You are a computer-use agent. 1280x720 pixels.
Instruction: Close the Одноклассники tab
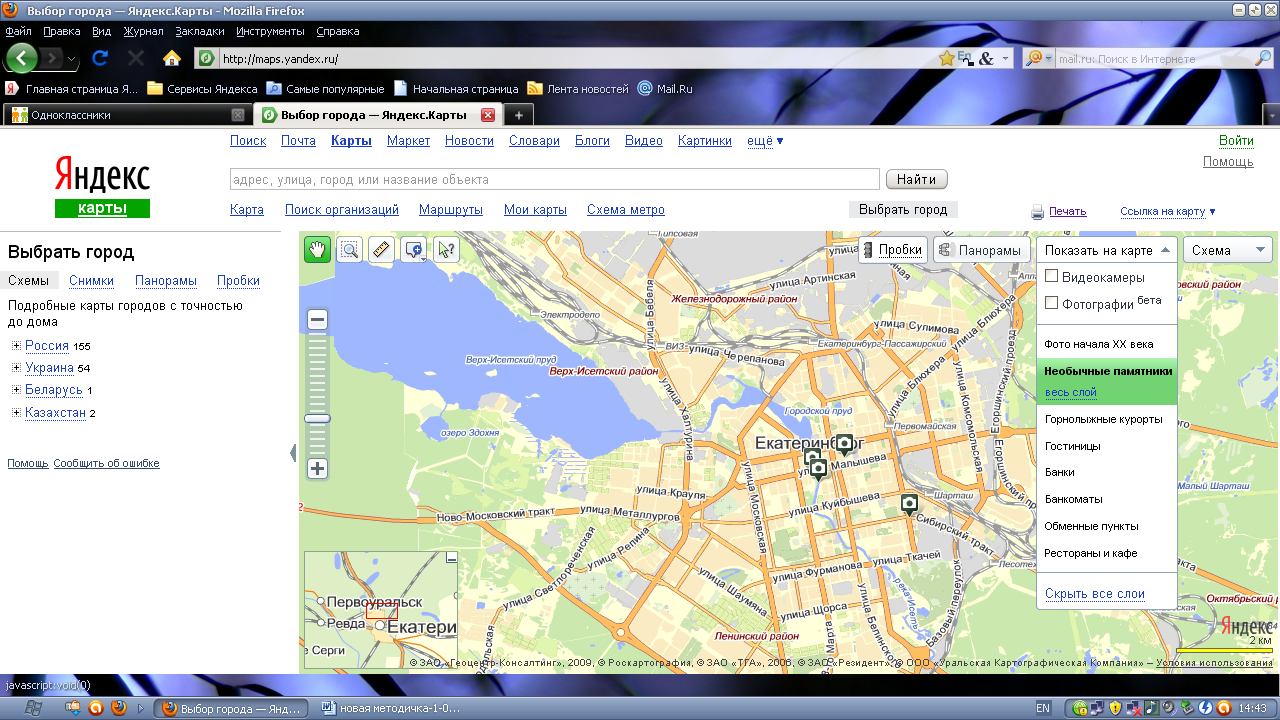pos(238,115)
